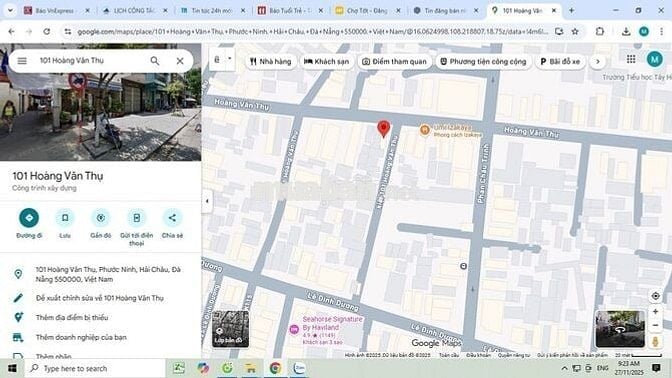Switch to the Tin đăng bán tab

point(446,11)
